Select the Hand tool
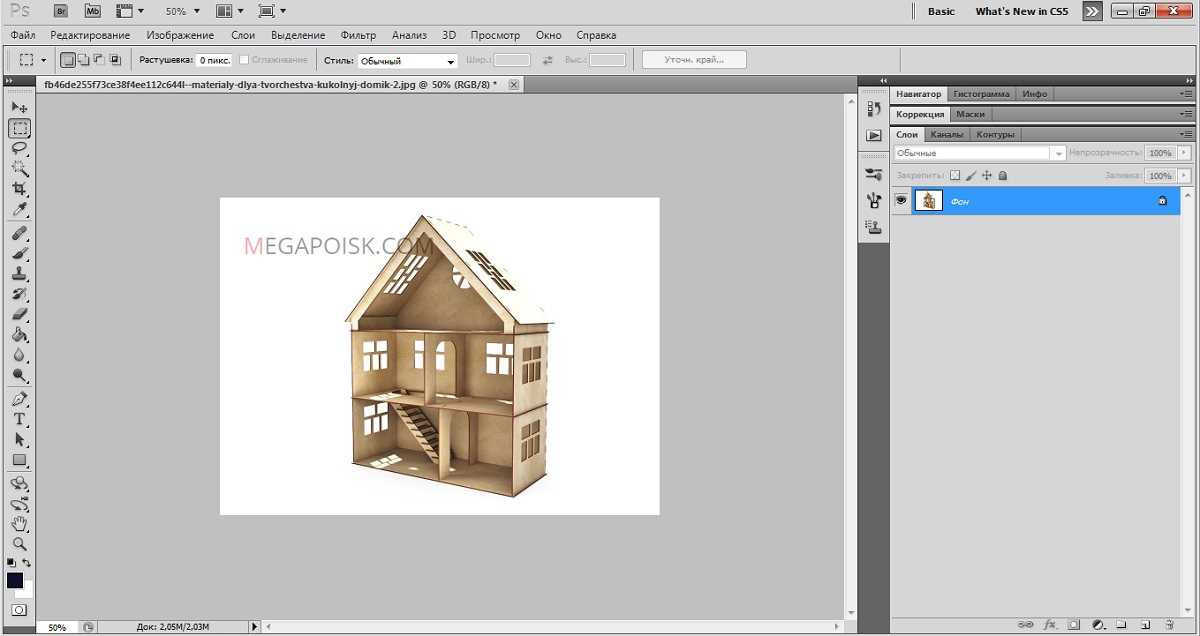Image resolution: width=1200 pixels, height=636 pixels. (x=19, y=524)
